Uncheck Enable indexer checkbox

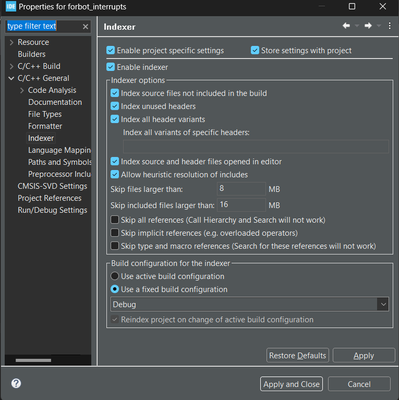point(111,67)
